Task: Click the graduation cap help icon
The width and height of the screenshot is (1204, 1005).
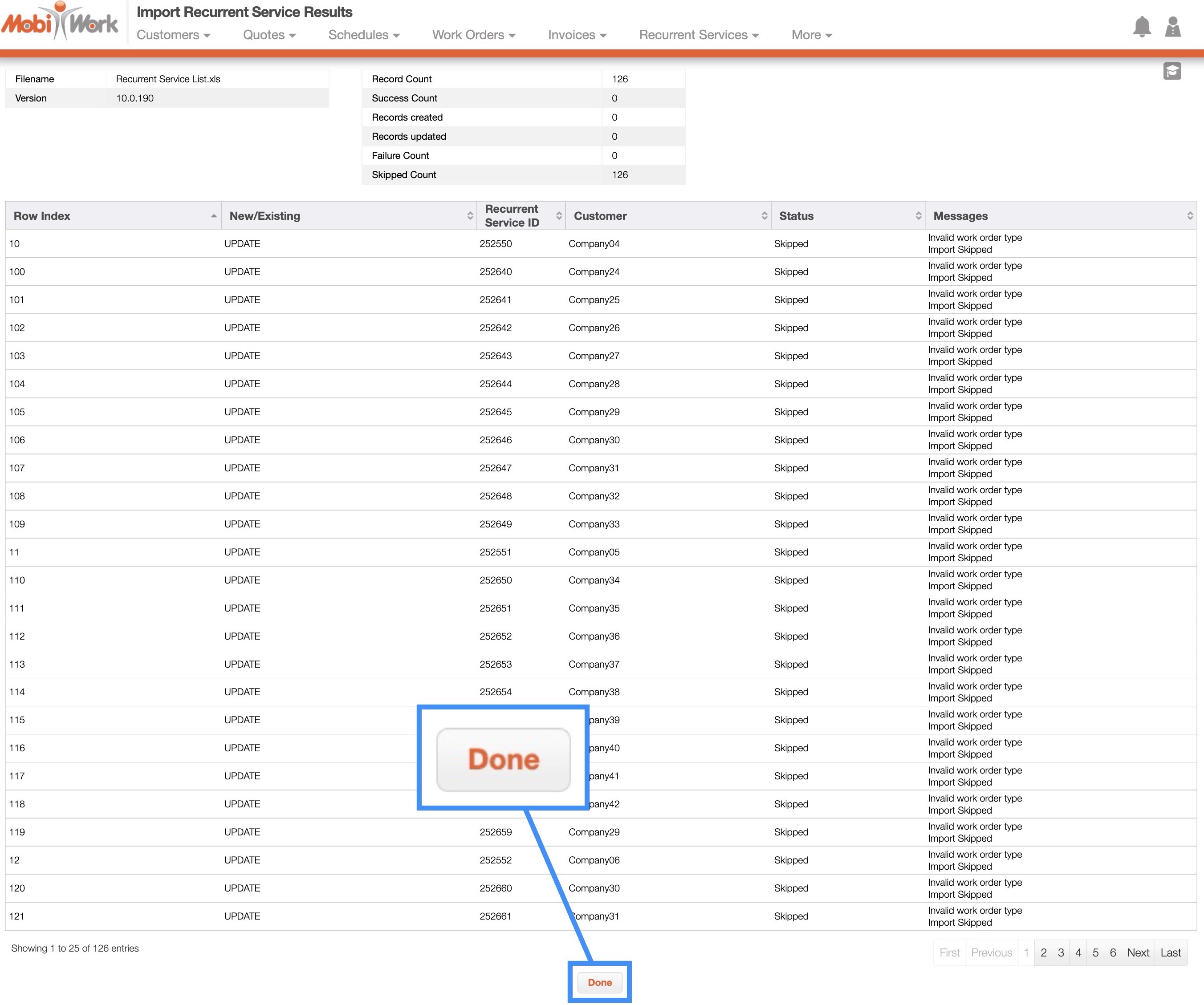Action: point(1172,71)
